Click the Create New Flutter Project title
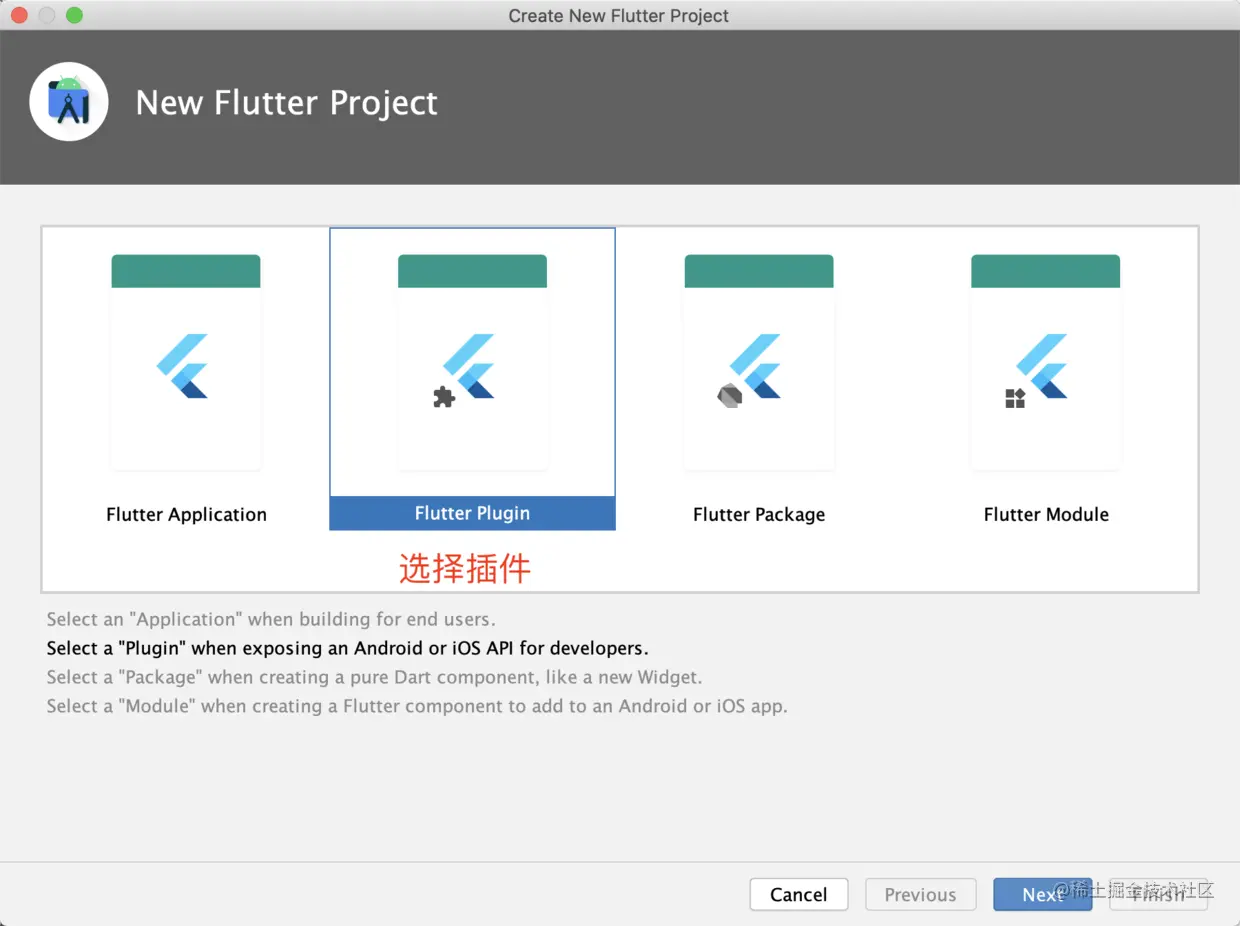The image size is (1240, 926). [x=618, y=15]
